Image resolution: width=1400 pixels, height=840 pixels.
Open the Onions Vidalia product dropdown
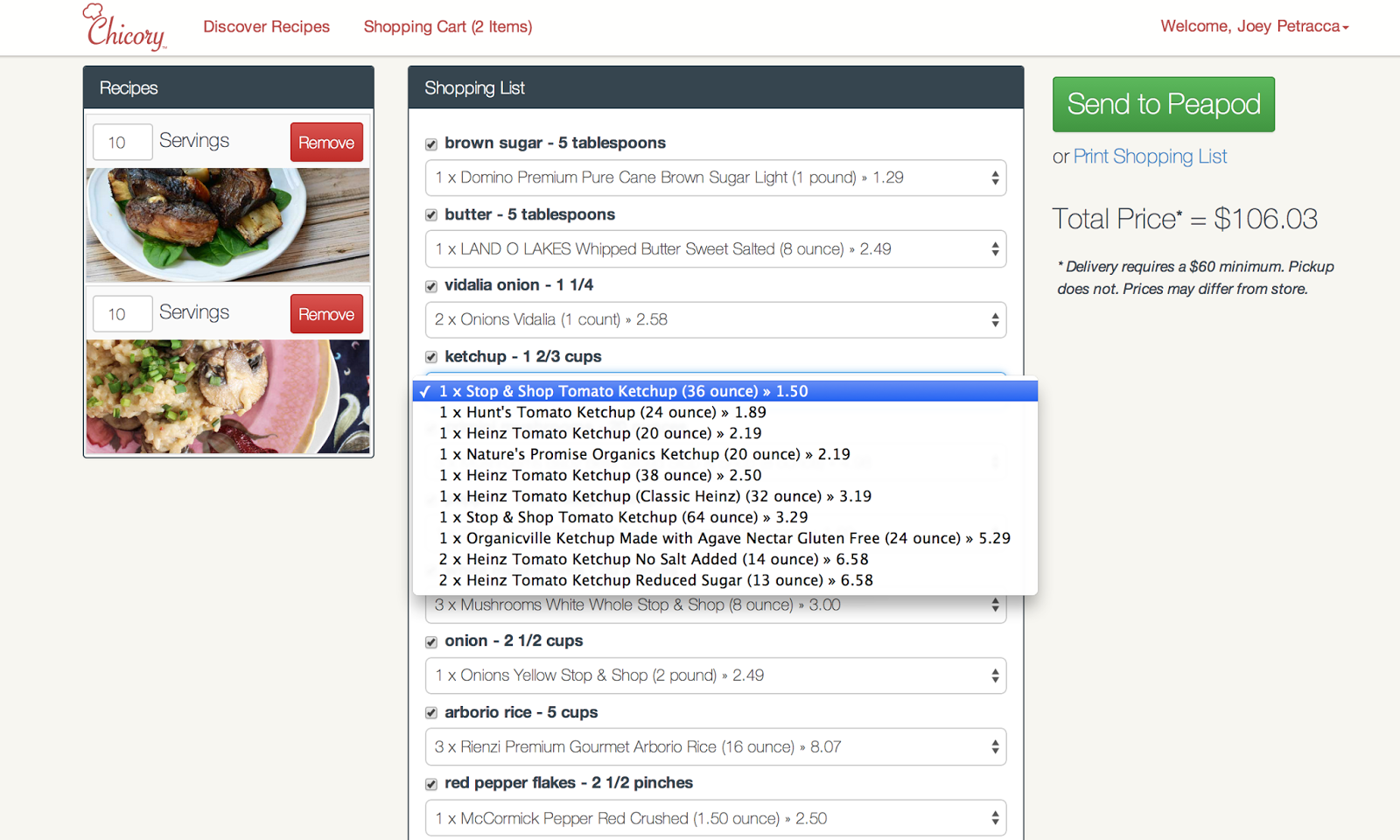click(x=716, y=320)
